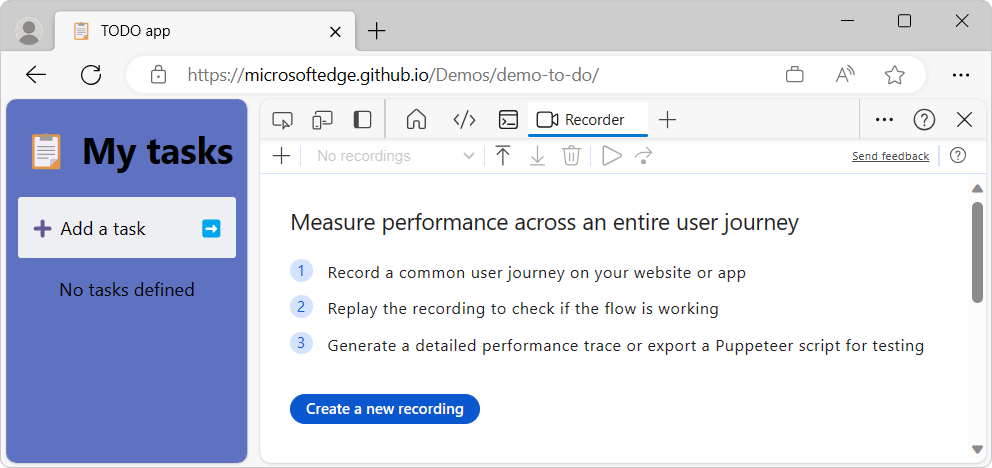Expand the No recordings dropdown
The width and height of the screenshot is (992, 468).
(395, 156)
